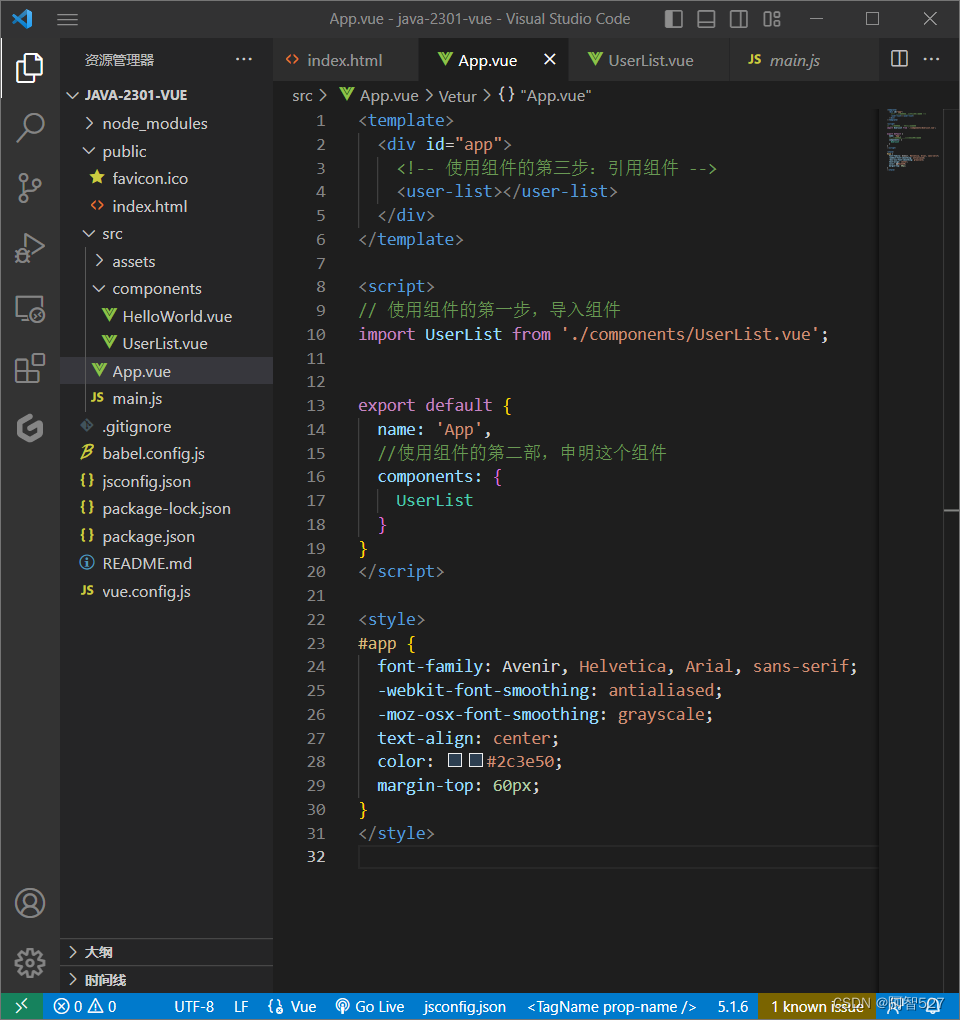Click the remote window status bar icon
The height and width of the screenshot is (1020, 960).
(x=21, y=1006)
